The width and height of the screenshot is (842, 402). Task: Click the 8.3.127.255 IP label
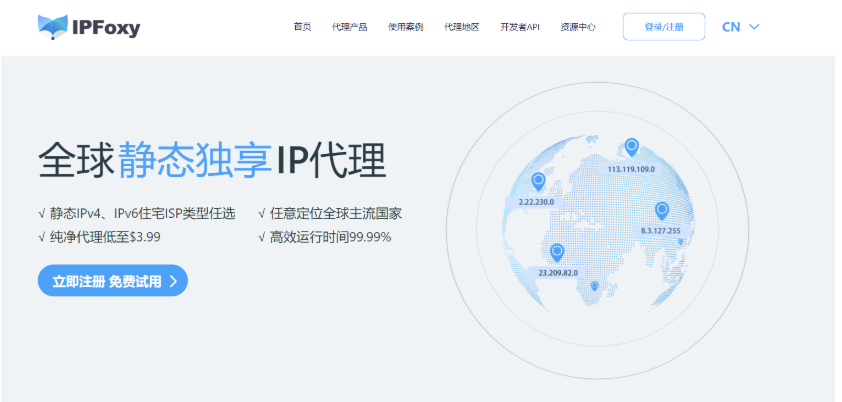point(660,231)
